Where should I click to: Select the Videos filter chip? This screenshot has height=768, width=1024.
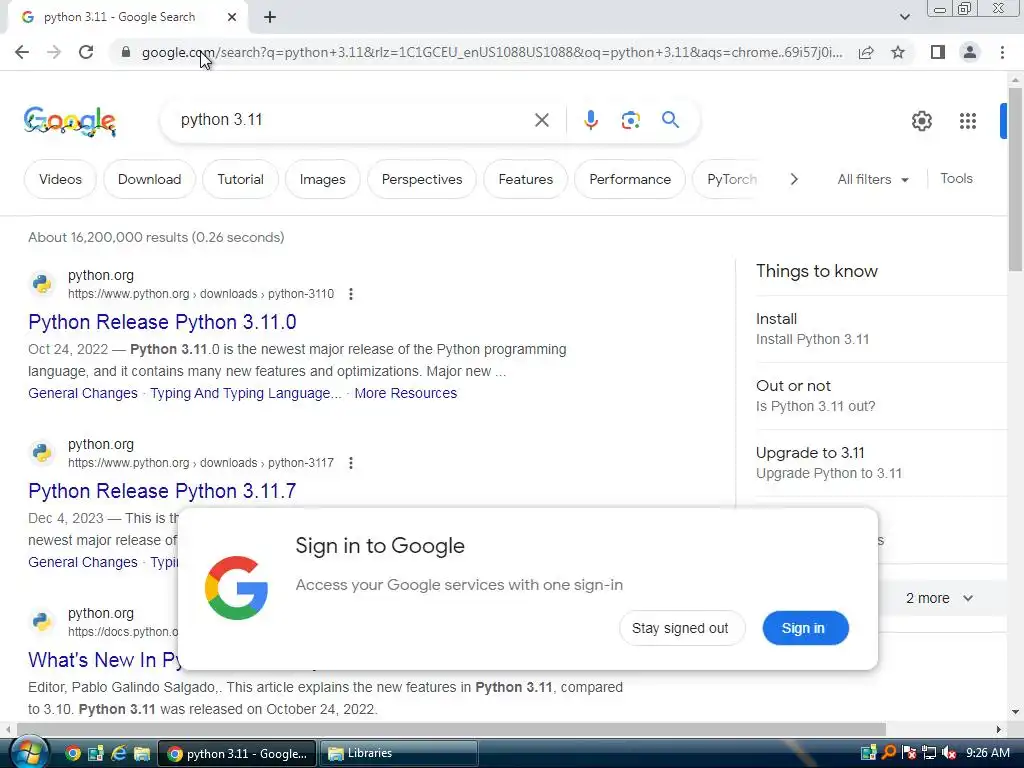(x=60, y=179)
